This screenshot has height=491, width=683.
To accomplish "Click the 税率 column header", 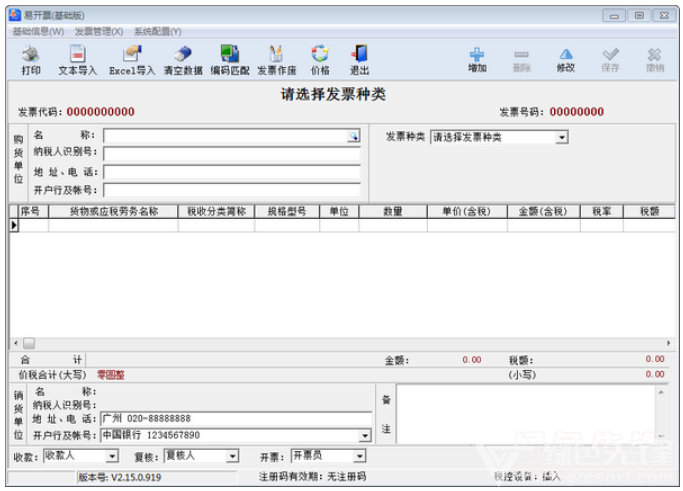I will (x=602, y=211).
